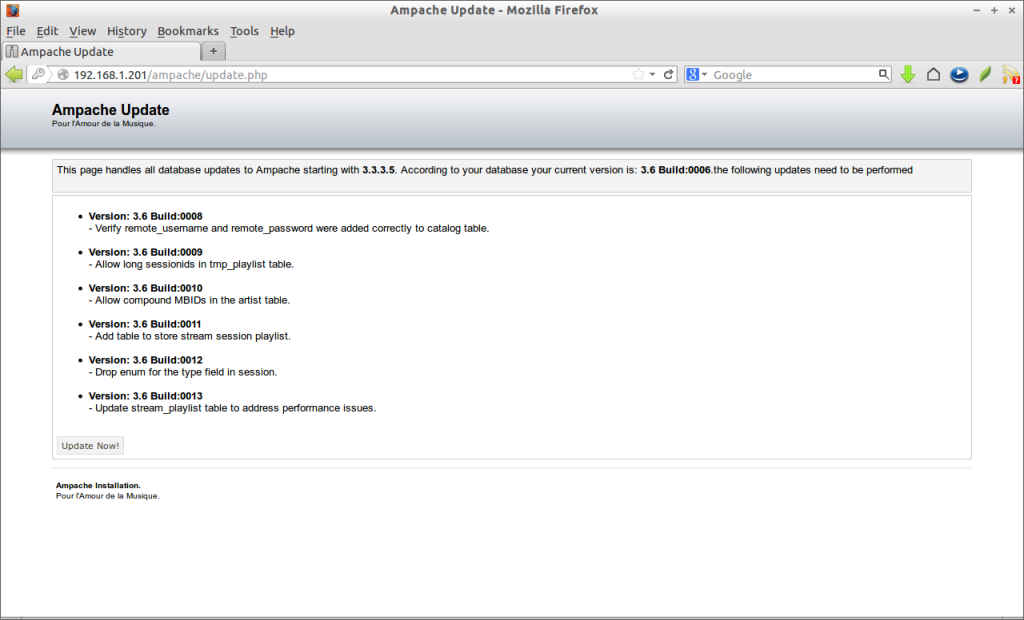Click the green leaf add-on icon
This screenshot has height=620, width=1024.
tap(984, 74)
